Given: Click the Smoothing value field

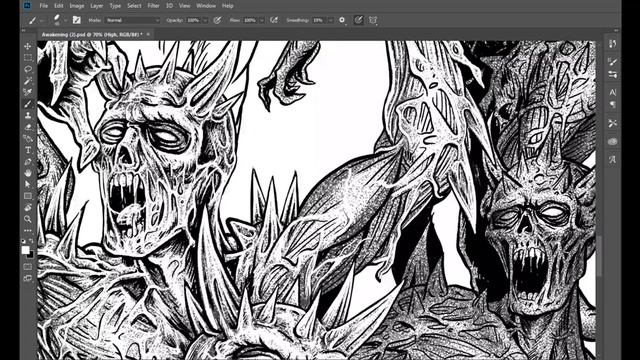Looking at the screenshot, I should pyautogui.click(x=318, y=20).
